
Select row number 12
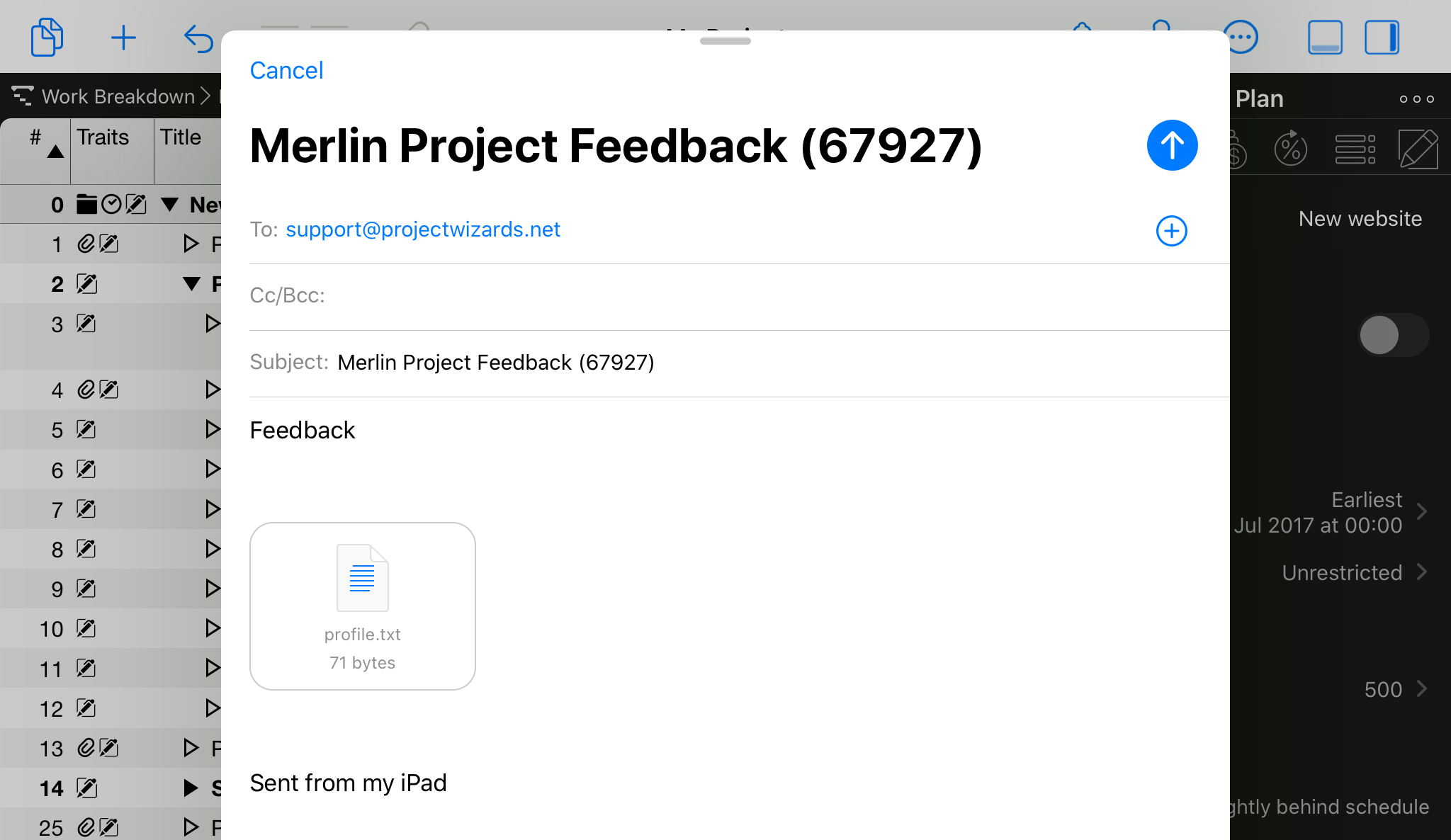pos(51,709)
